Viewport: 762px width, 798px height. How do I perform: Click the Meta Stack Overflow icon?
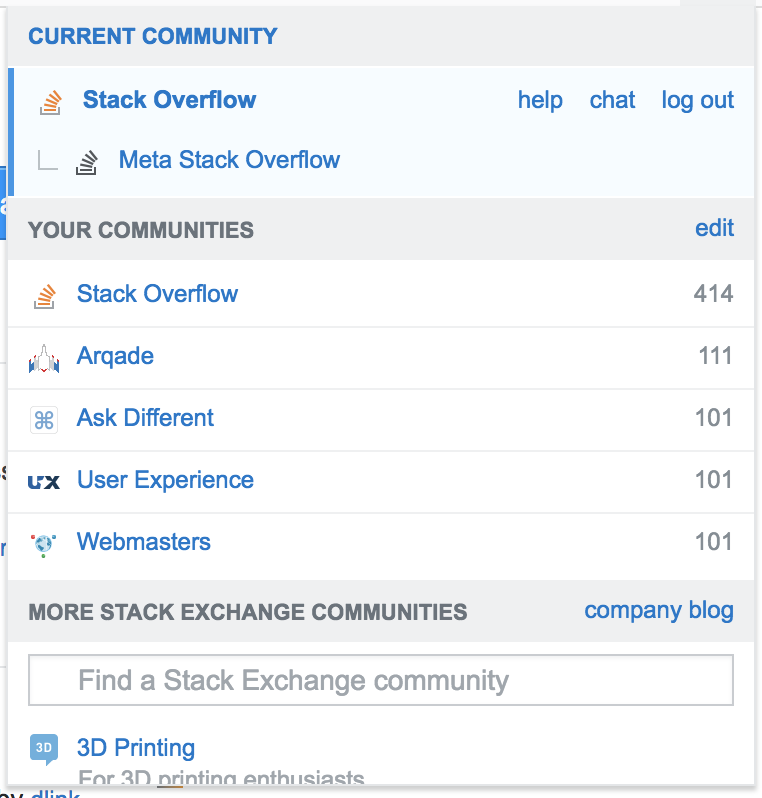[87, 162]
